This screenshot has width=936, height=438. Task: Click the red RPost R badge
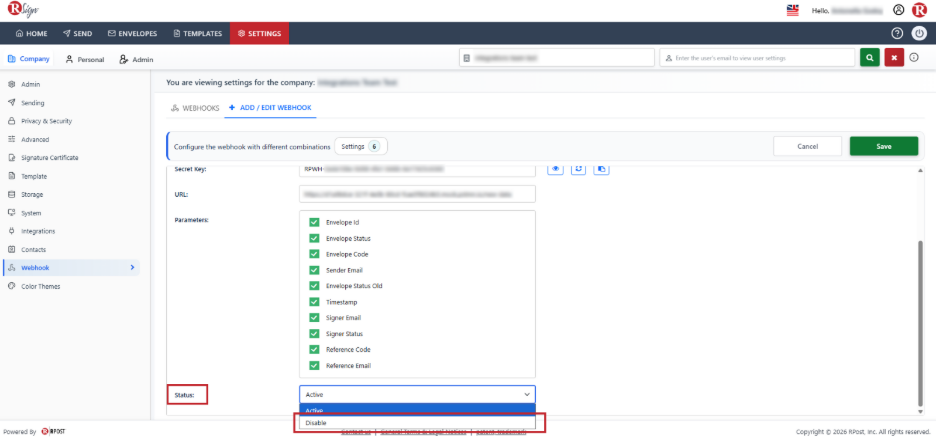coord(919,10)
